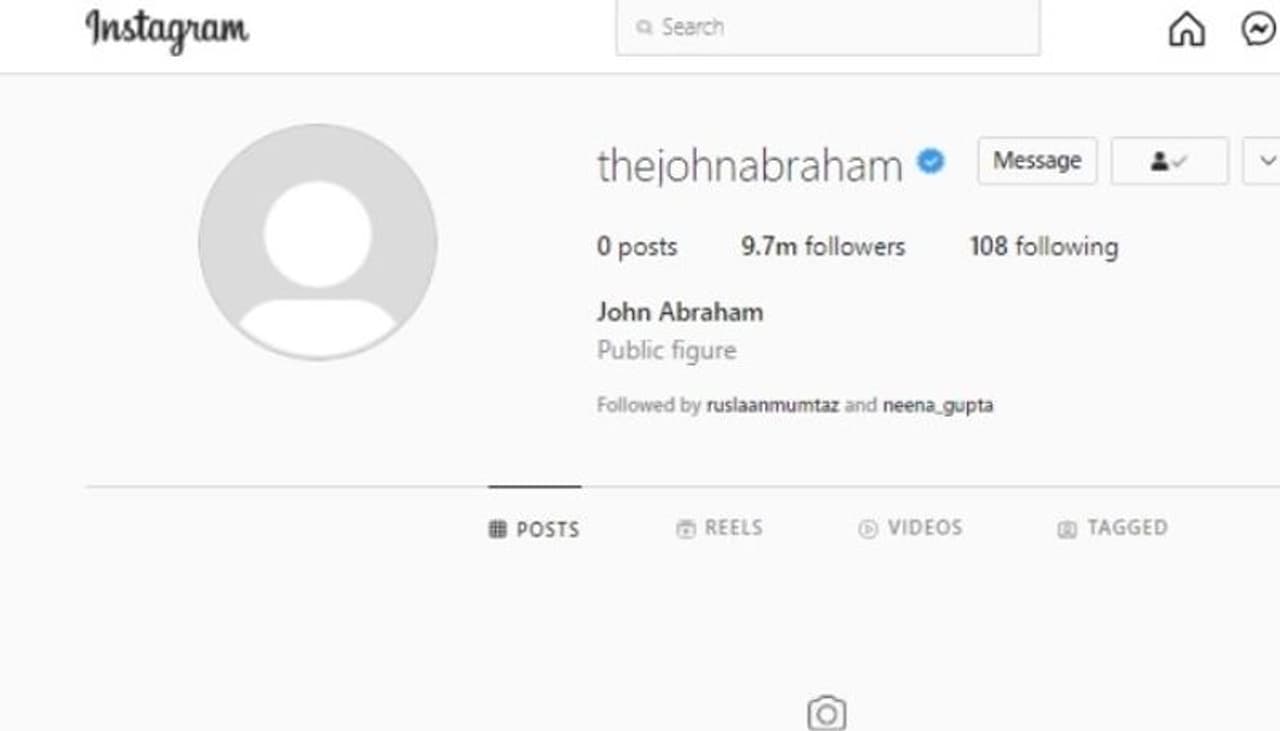Open ruslaanmumtaz profile link
The height and width of the screenshot is (731, 1280).
772,405
